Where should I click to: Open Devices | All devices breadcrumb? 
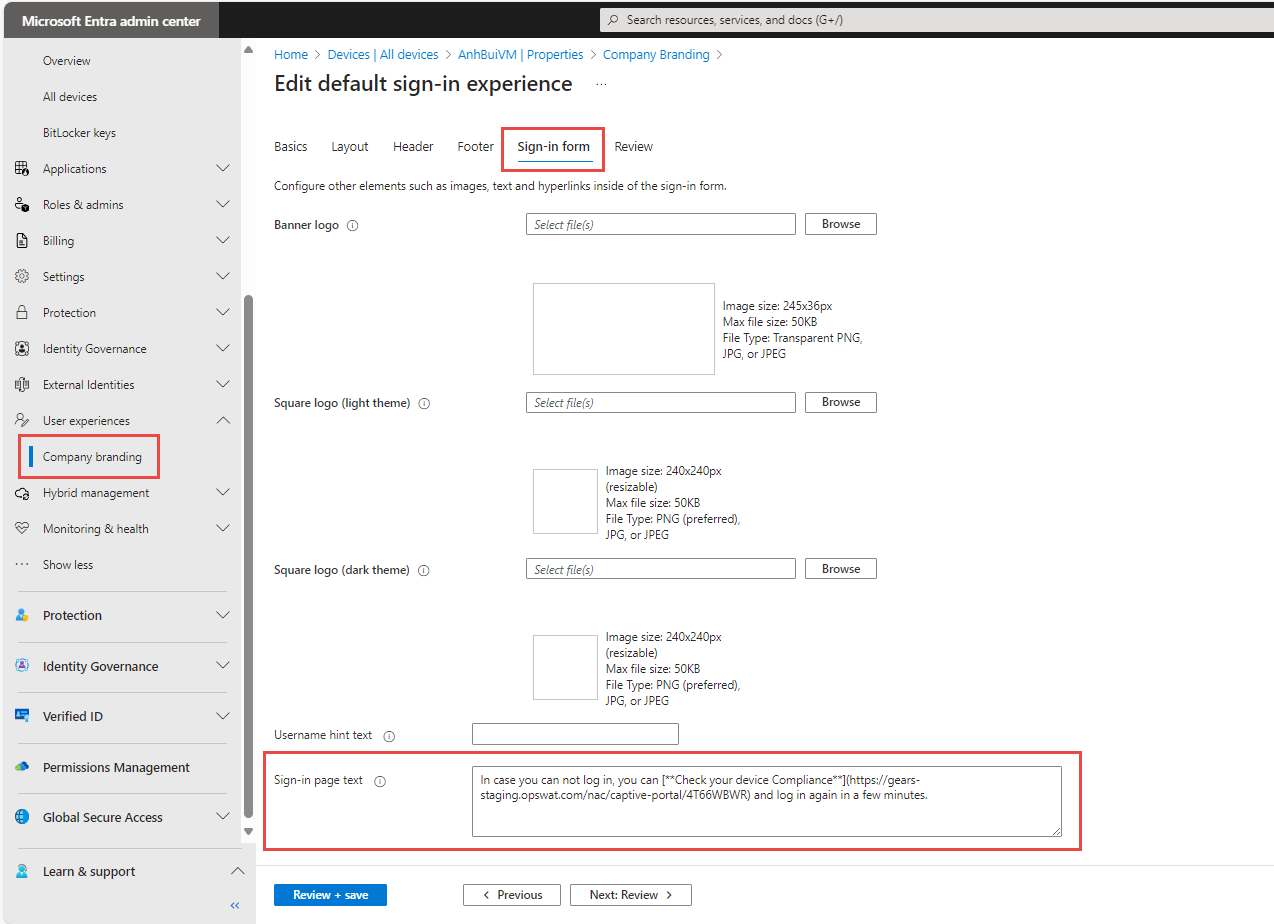(x=383, y=55)
